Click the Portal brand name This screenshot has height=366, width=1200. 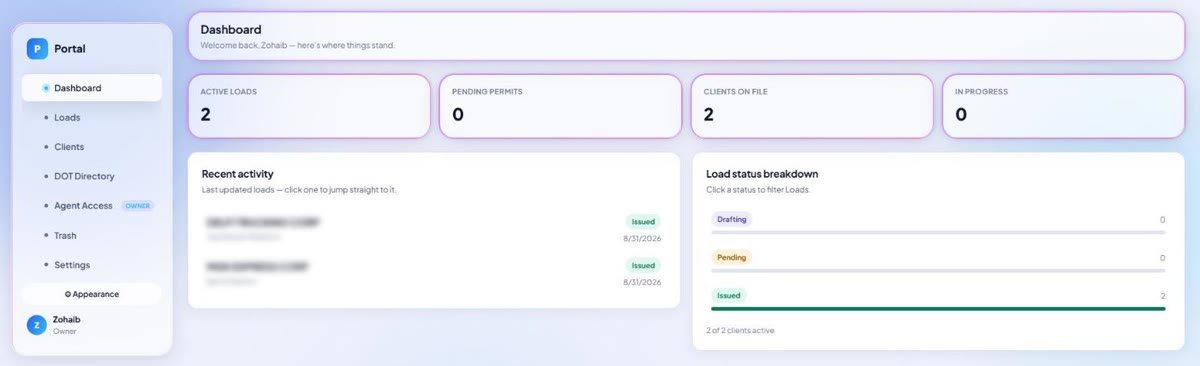[x=70, y=48]
